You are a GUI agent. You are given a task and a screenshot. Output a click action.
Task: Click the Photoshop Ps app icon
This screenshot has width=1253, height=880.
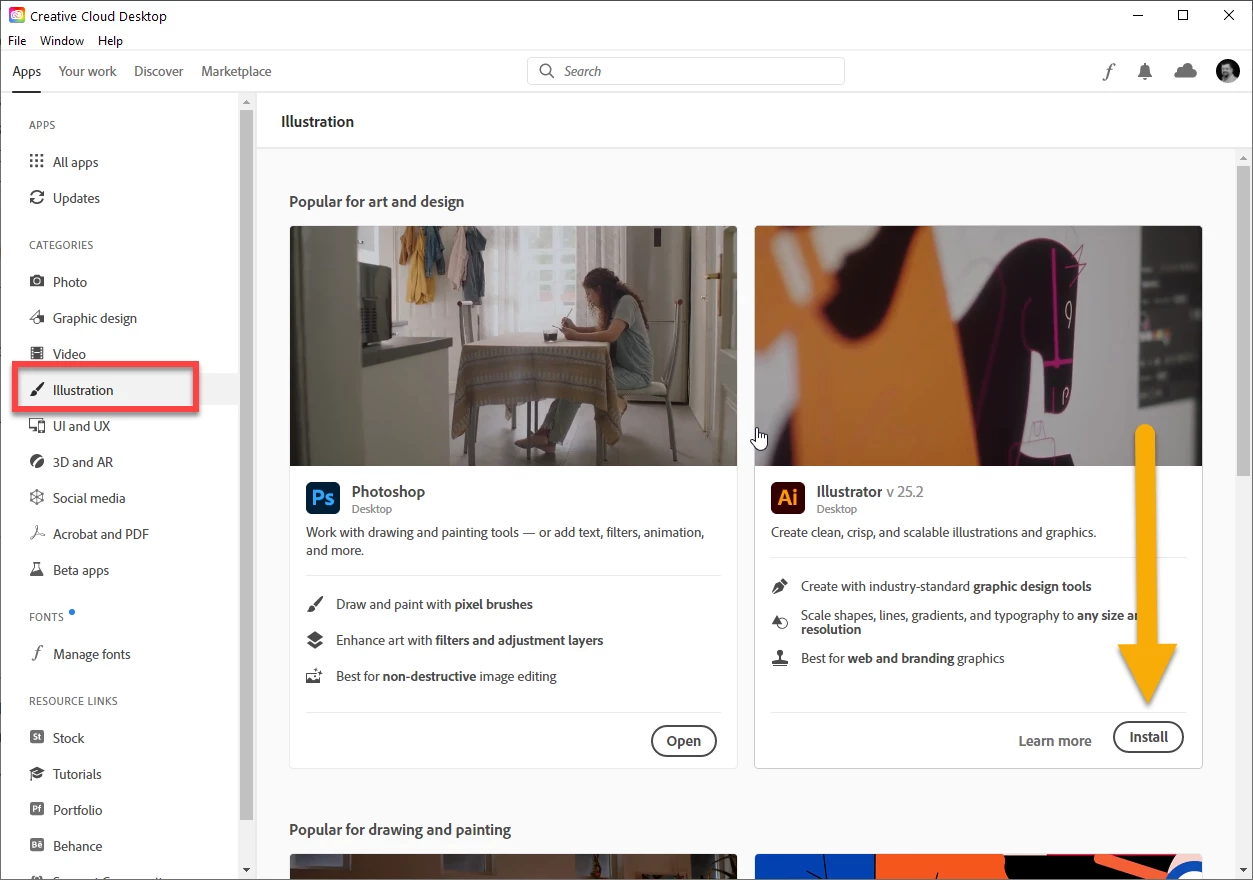323,498
